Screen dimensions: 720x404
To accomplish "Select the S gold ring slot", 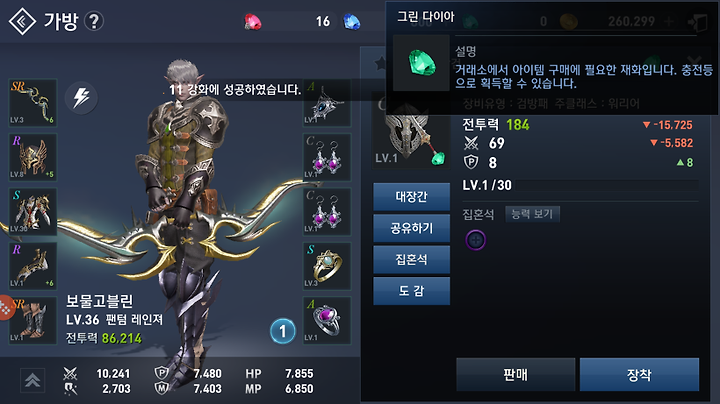I will (327, 266).
